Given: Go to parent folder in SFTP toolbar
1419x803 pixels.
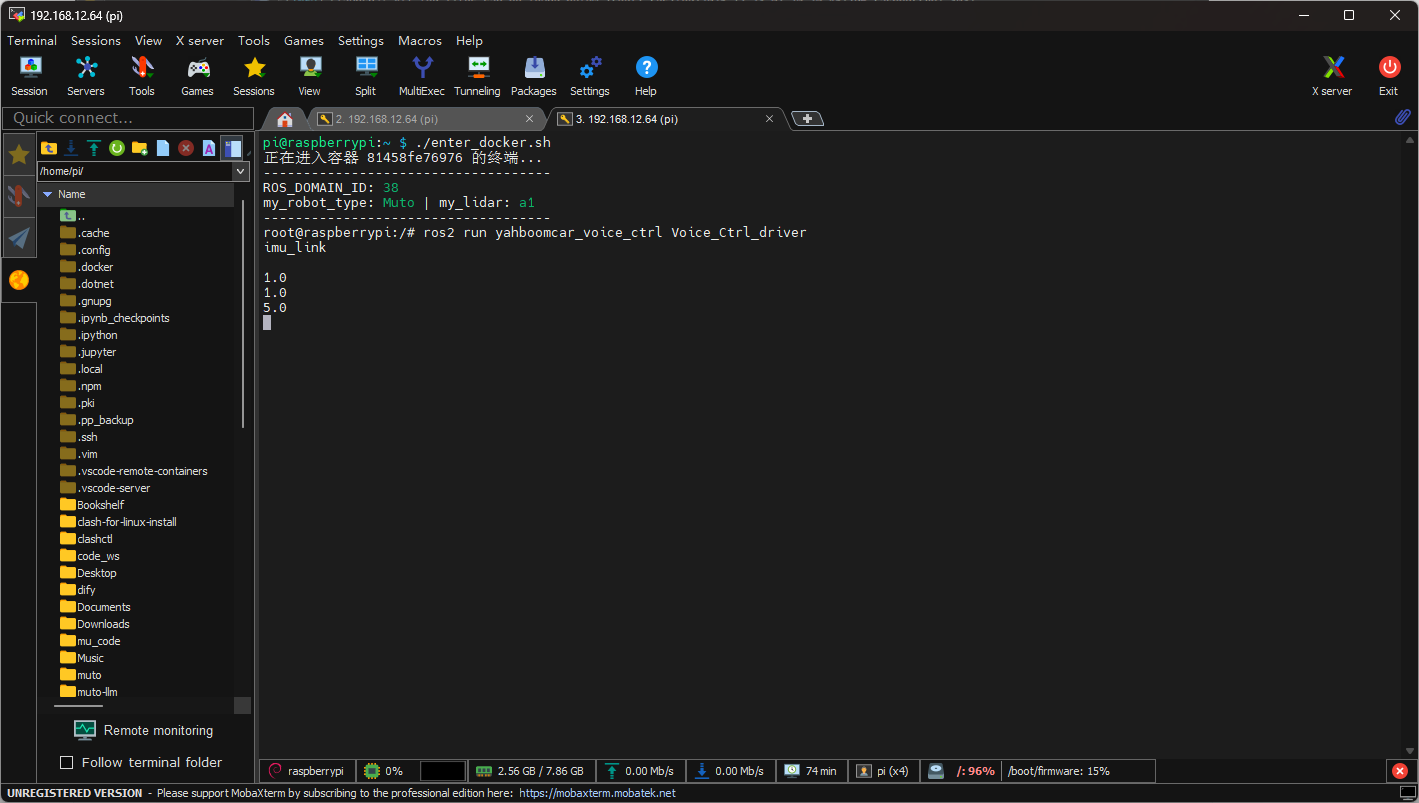Looking at the screenshot, I should click(x=48, y=148).
